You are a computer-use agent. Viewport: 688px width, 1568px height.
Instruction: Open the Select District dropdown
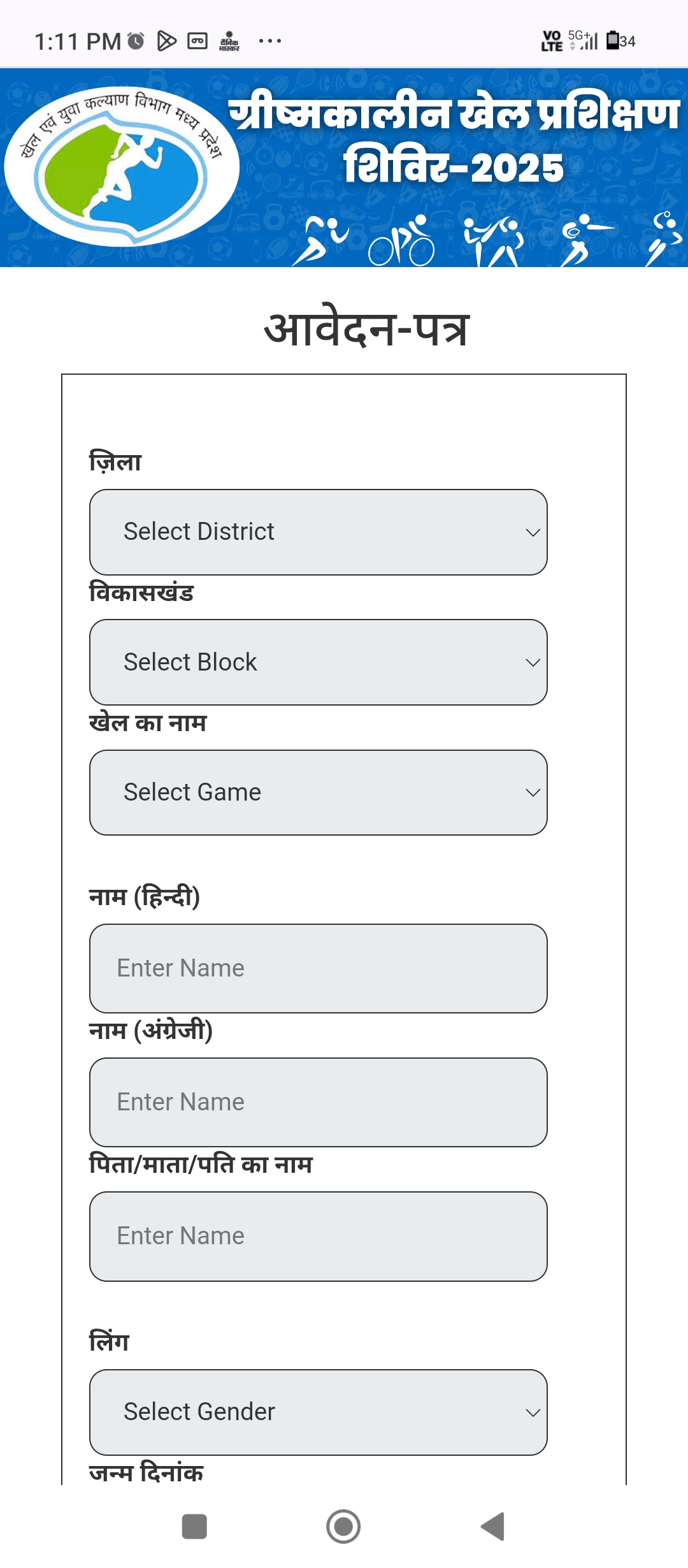[x=319, y=532]
